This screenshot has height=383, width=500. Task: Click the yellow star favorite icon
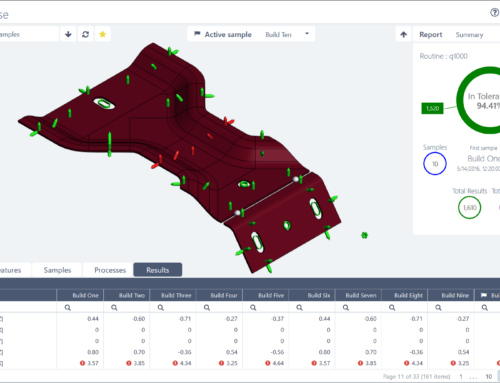(103, 34)
